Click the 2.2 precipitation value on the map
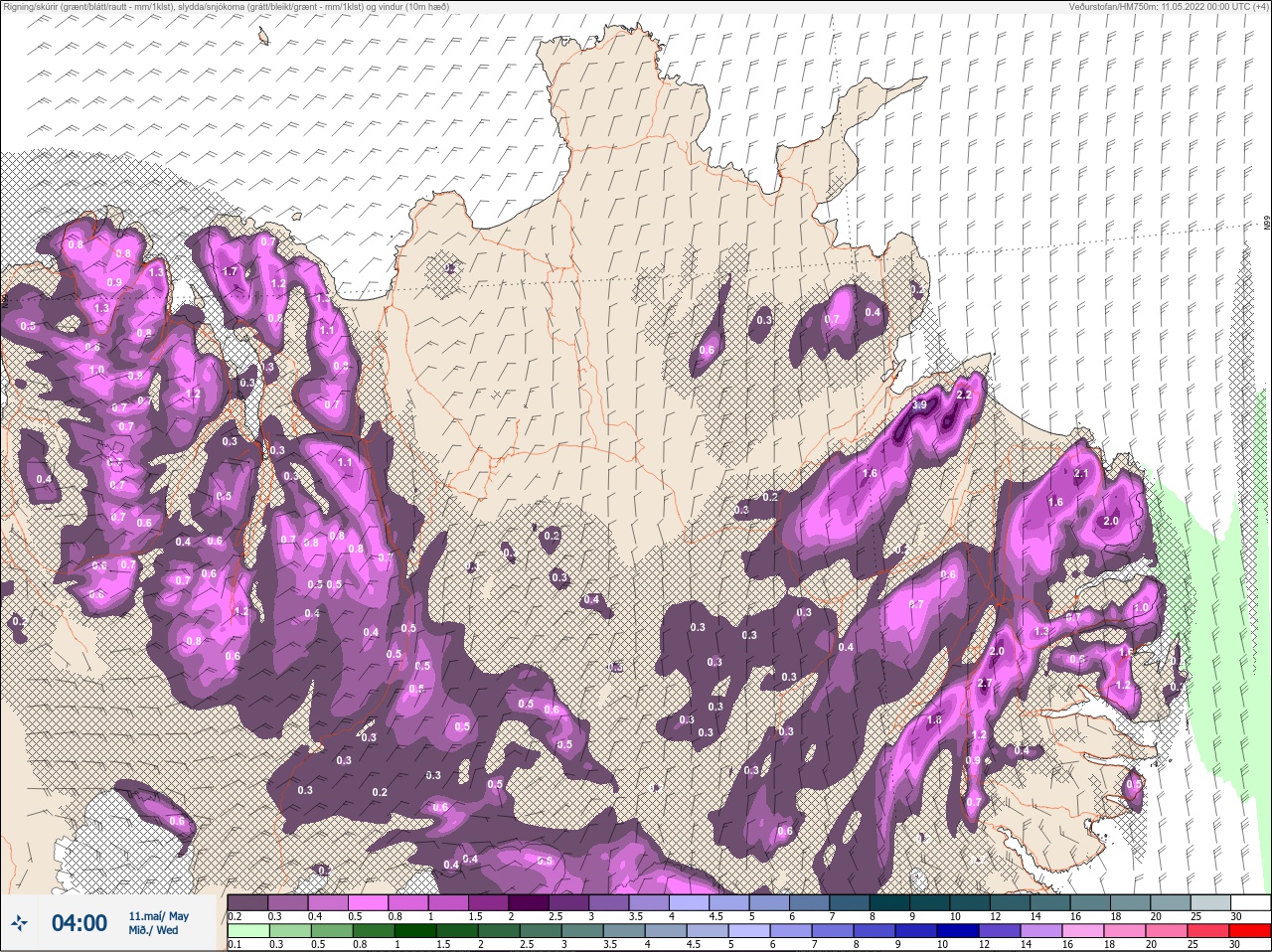 click(x=963, y=395)
